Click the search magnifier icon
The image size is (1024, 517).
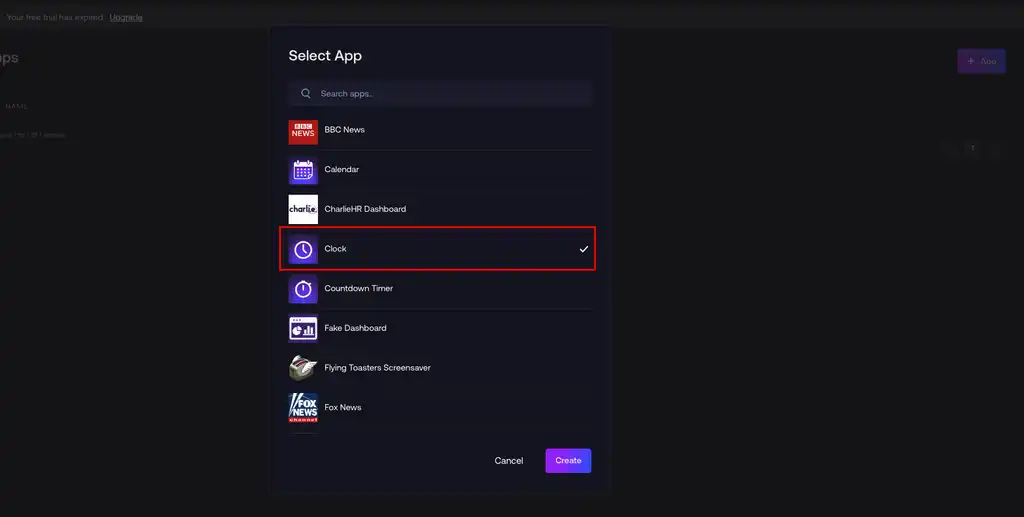pyautogui.click(x=306, y=93)
